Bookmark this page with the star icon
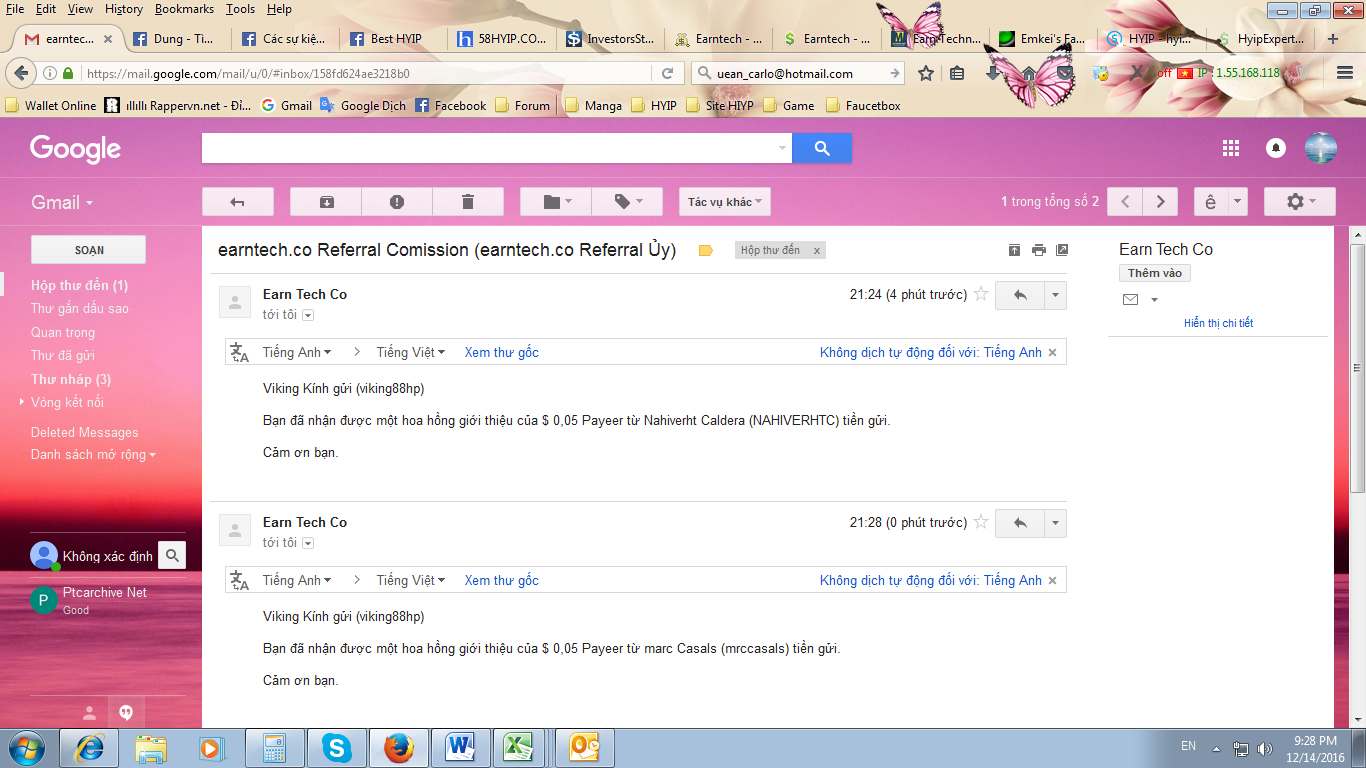 926,73
